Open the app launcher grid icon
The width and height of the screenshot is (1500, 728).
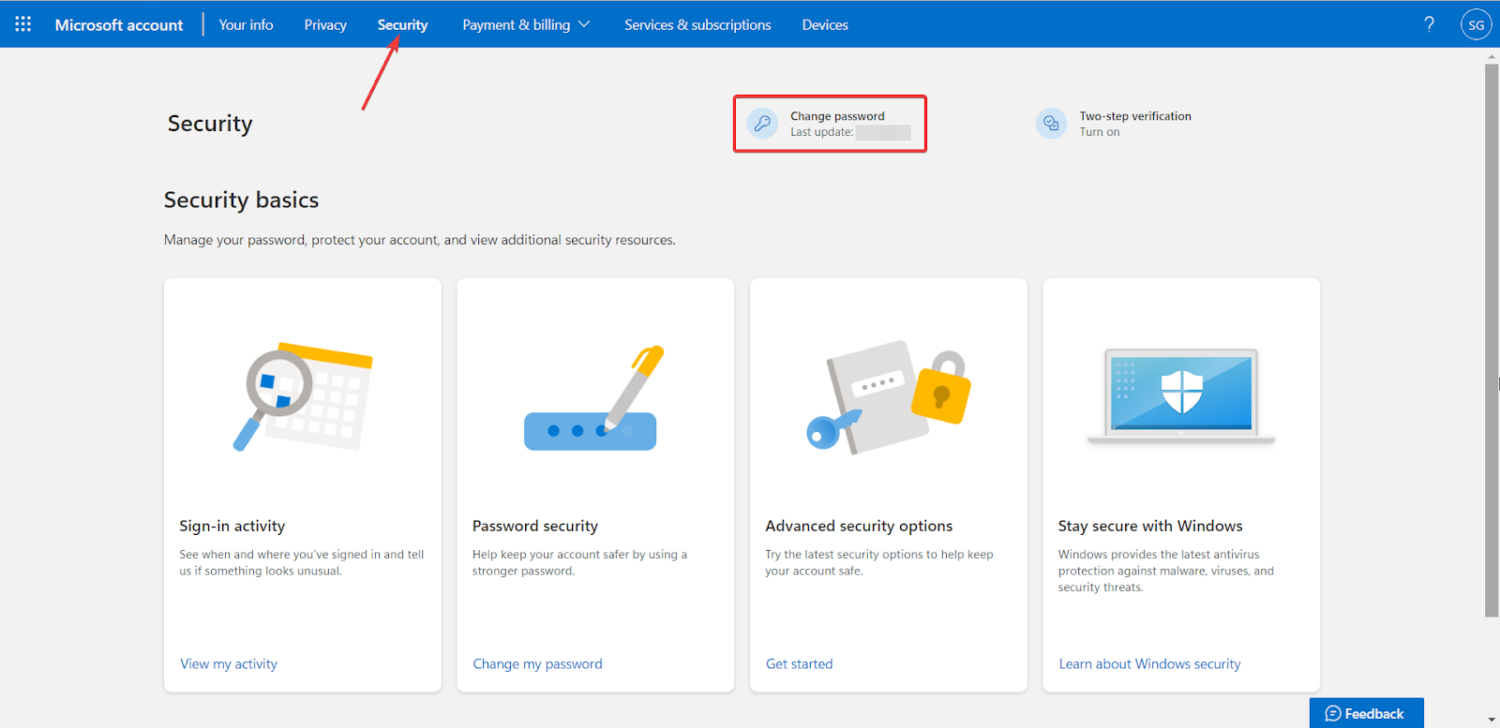pyautogui.click(x=23, y=24)
